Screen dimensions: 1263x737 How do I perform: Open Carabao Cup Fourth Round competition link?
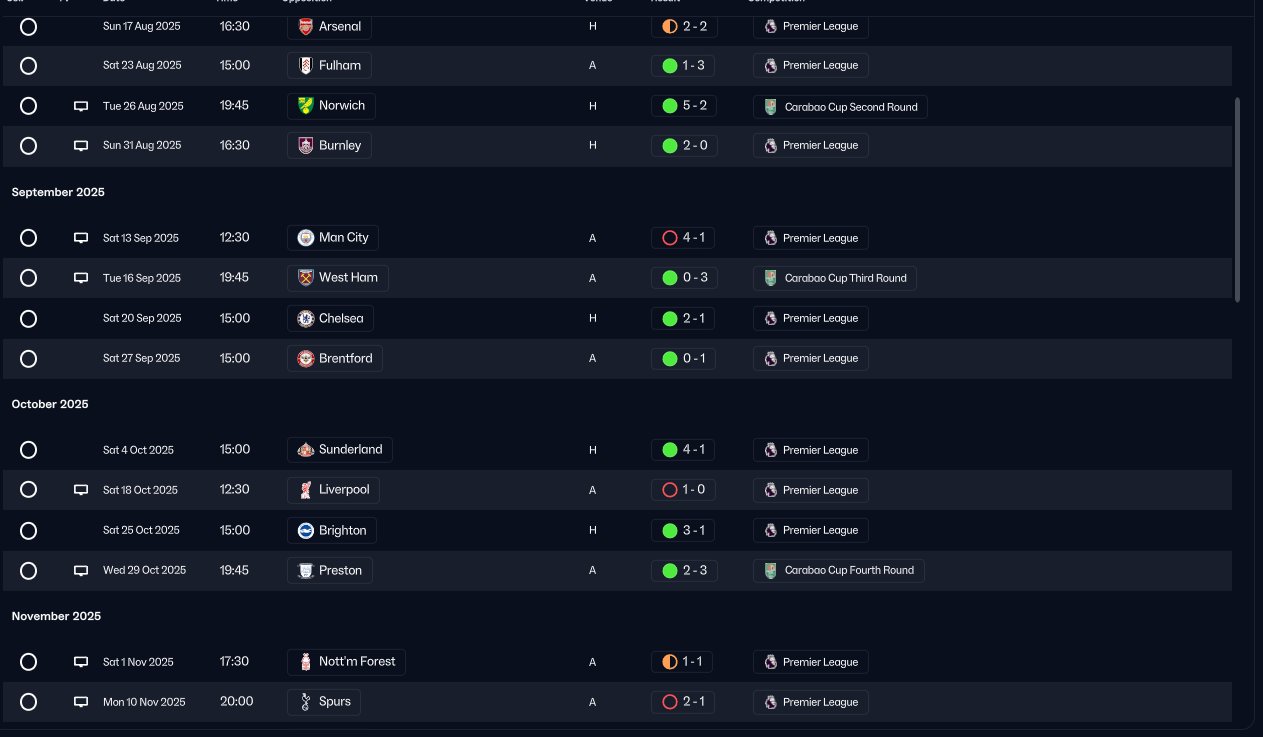point(839,570)
